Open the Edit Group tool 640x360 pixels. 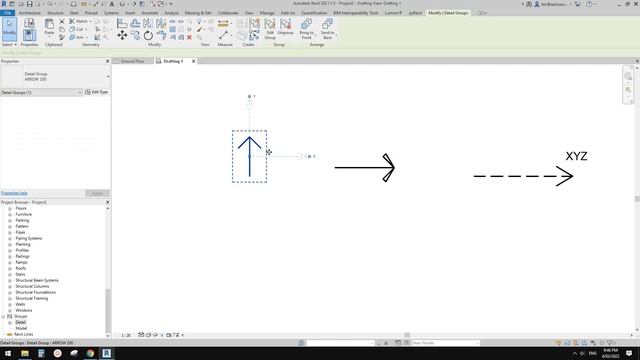270,28
